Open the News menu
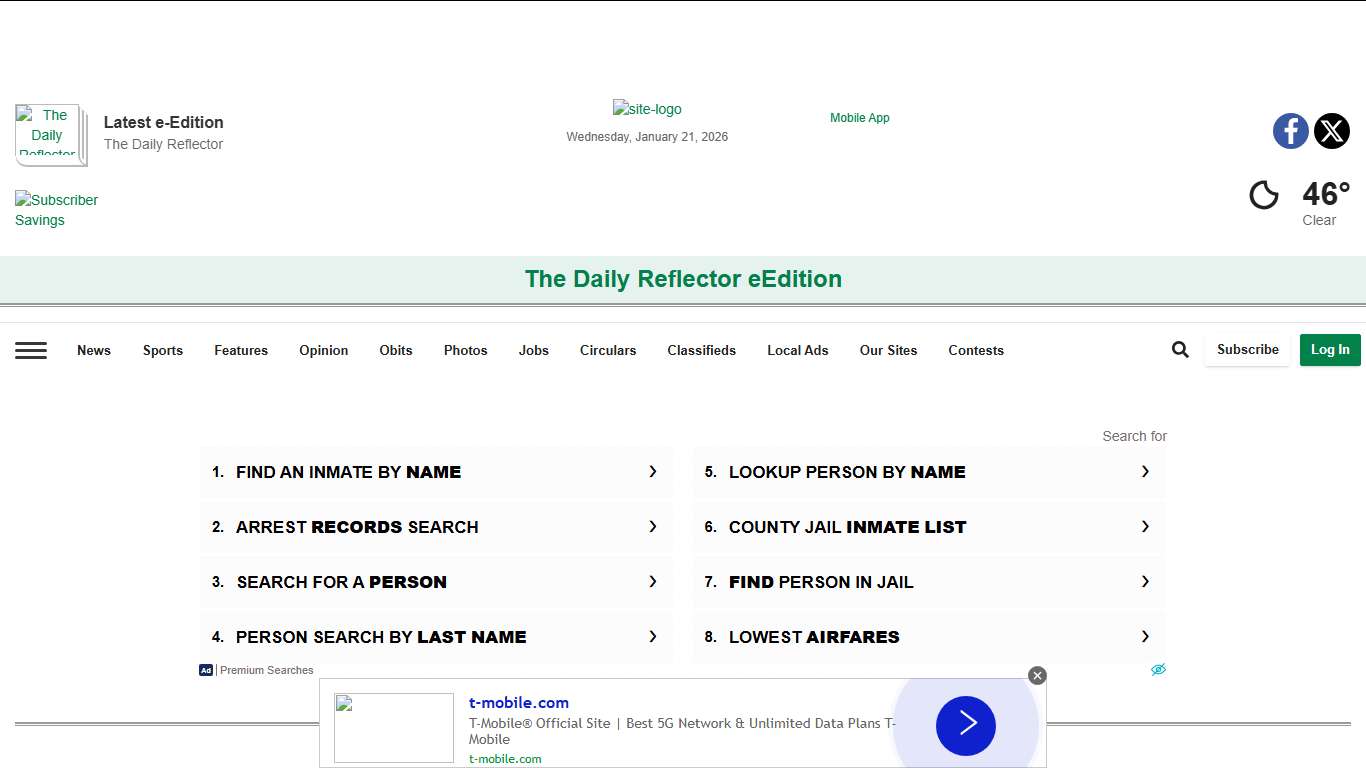Viewport: 1366px width, 768px height. click(94, 350)
